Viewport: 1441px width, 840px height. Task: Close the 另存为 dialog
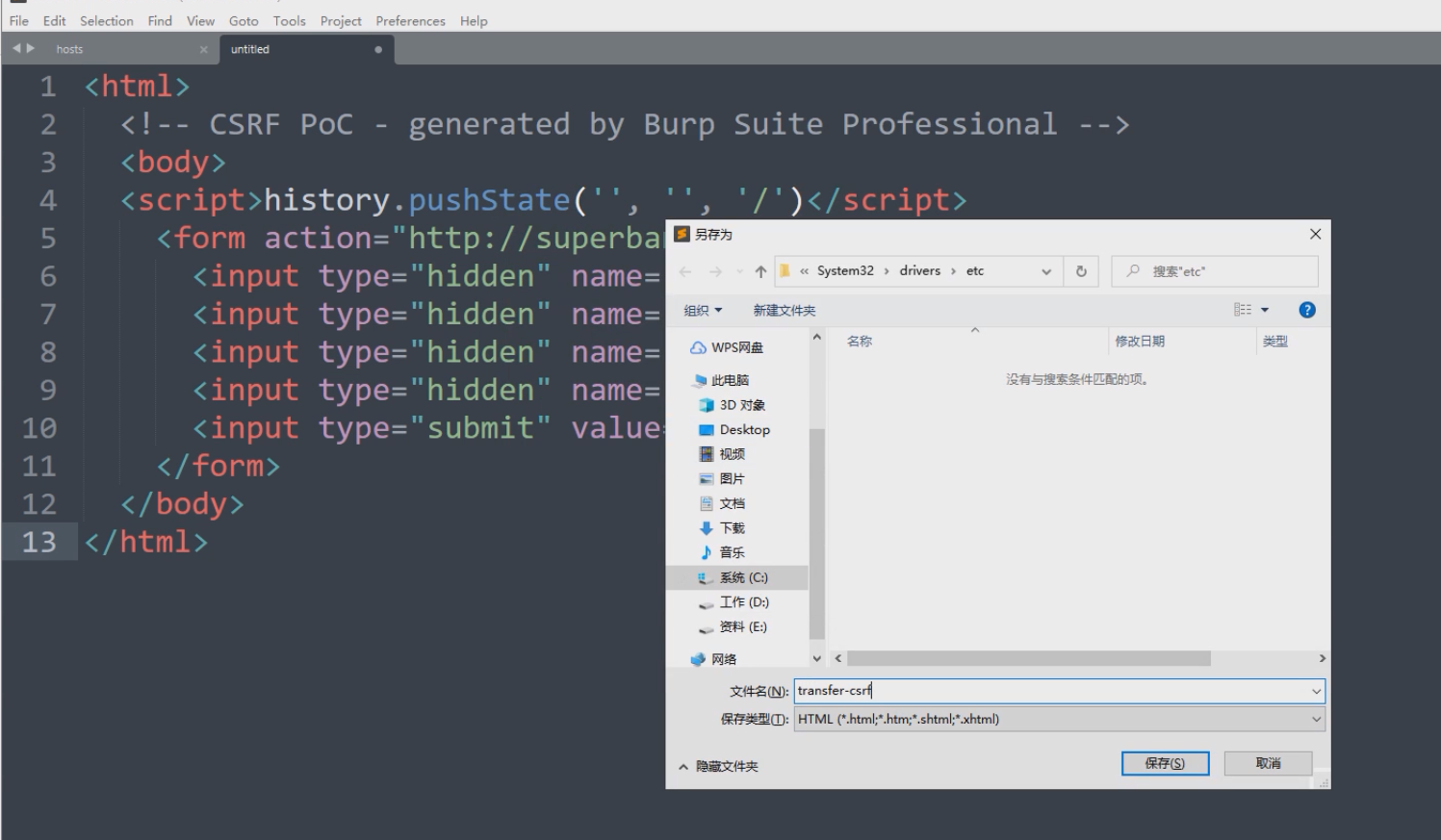pos(1315,234)
